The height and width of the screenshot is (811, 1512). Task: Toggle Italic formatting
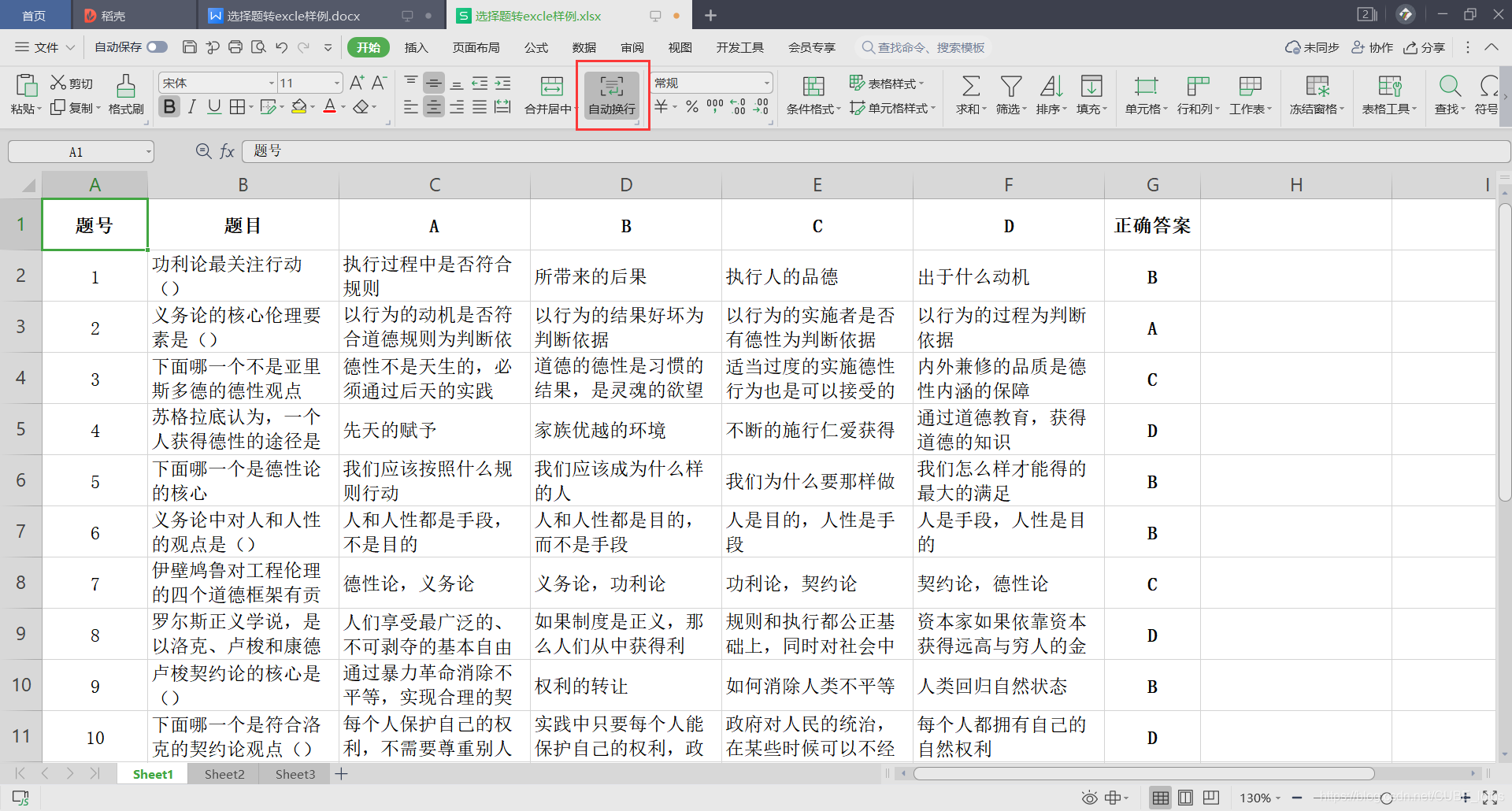pyautogui.click(x=191, y=106)
